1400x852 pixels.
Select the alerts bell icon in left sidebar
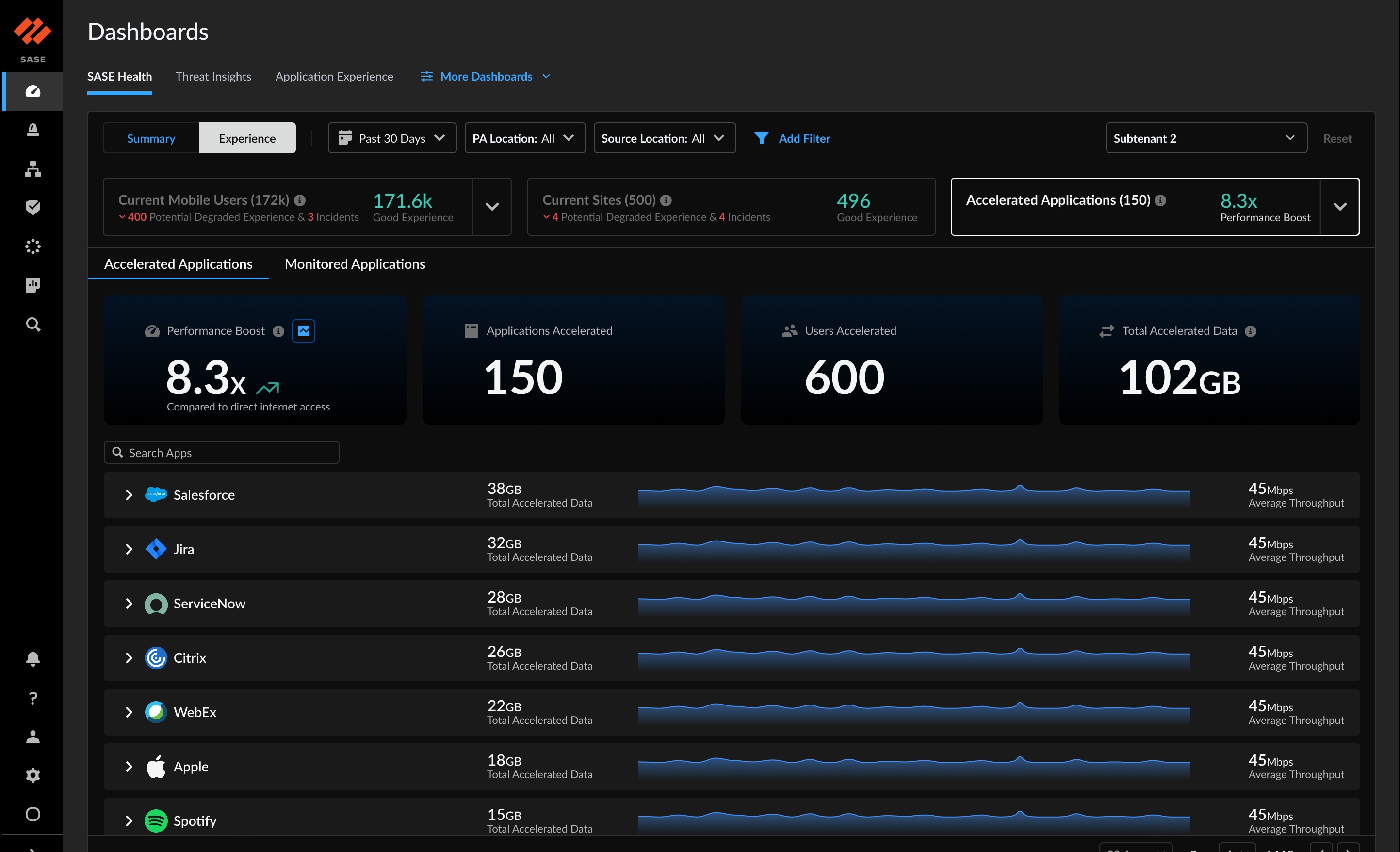pos(33,129)
